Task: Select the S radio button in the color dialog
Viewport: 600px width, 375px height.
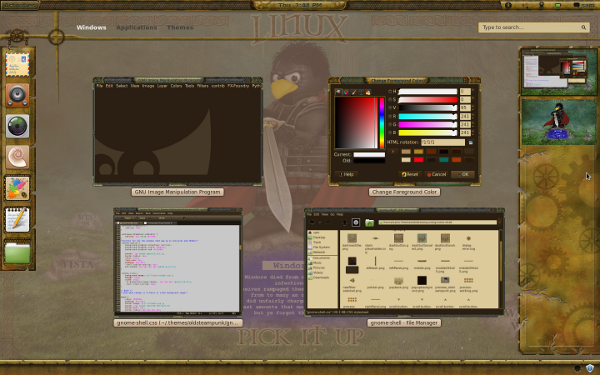Action: click(x=390, y=100)
